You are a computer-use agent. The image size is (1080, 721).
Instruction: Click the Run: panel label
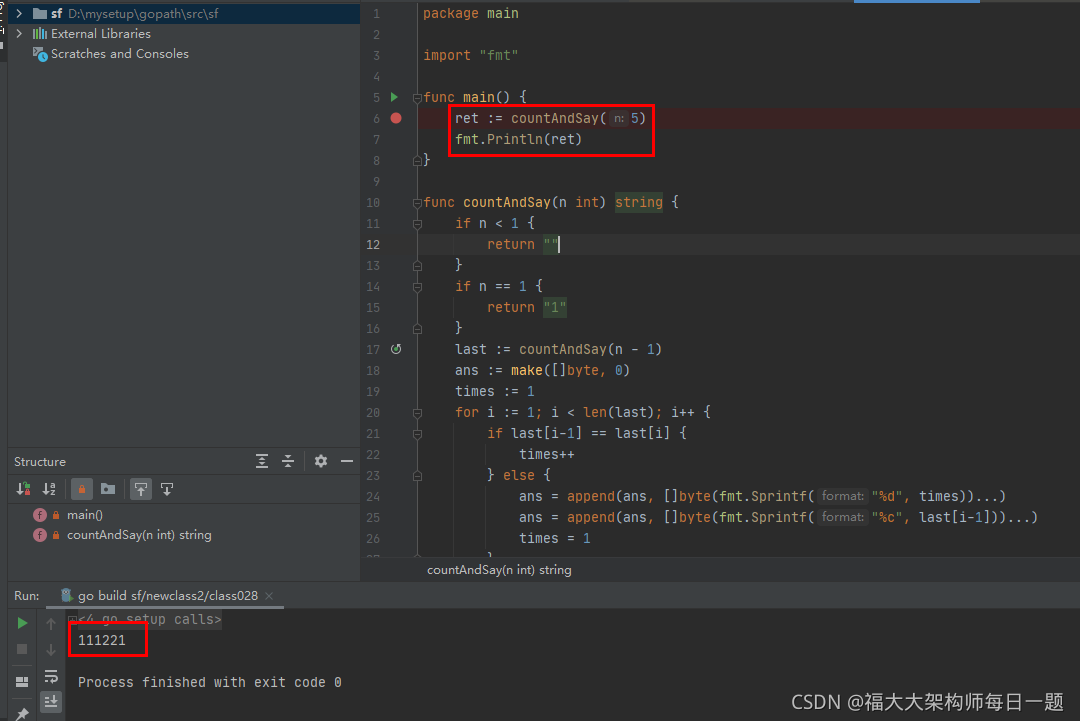tap(27, 596)
